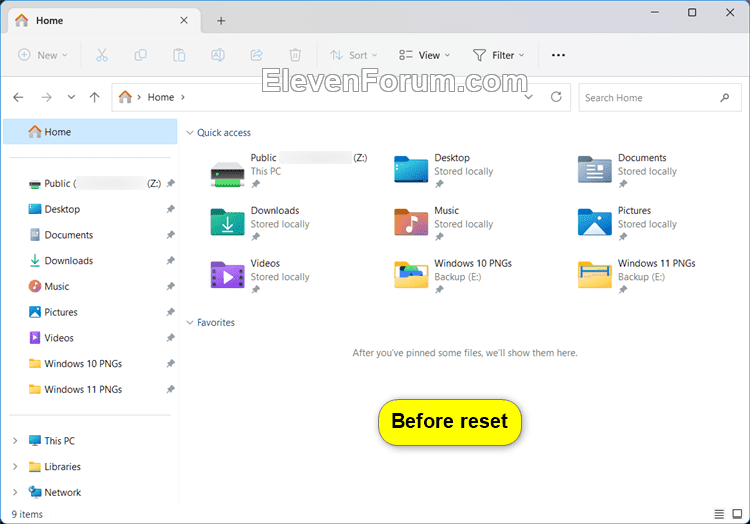750x524 pixels.
Task: Click Home breadcrumb in address bar
Action: coord(161,97)
